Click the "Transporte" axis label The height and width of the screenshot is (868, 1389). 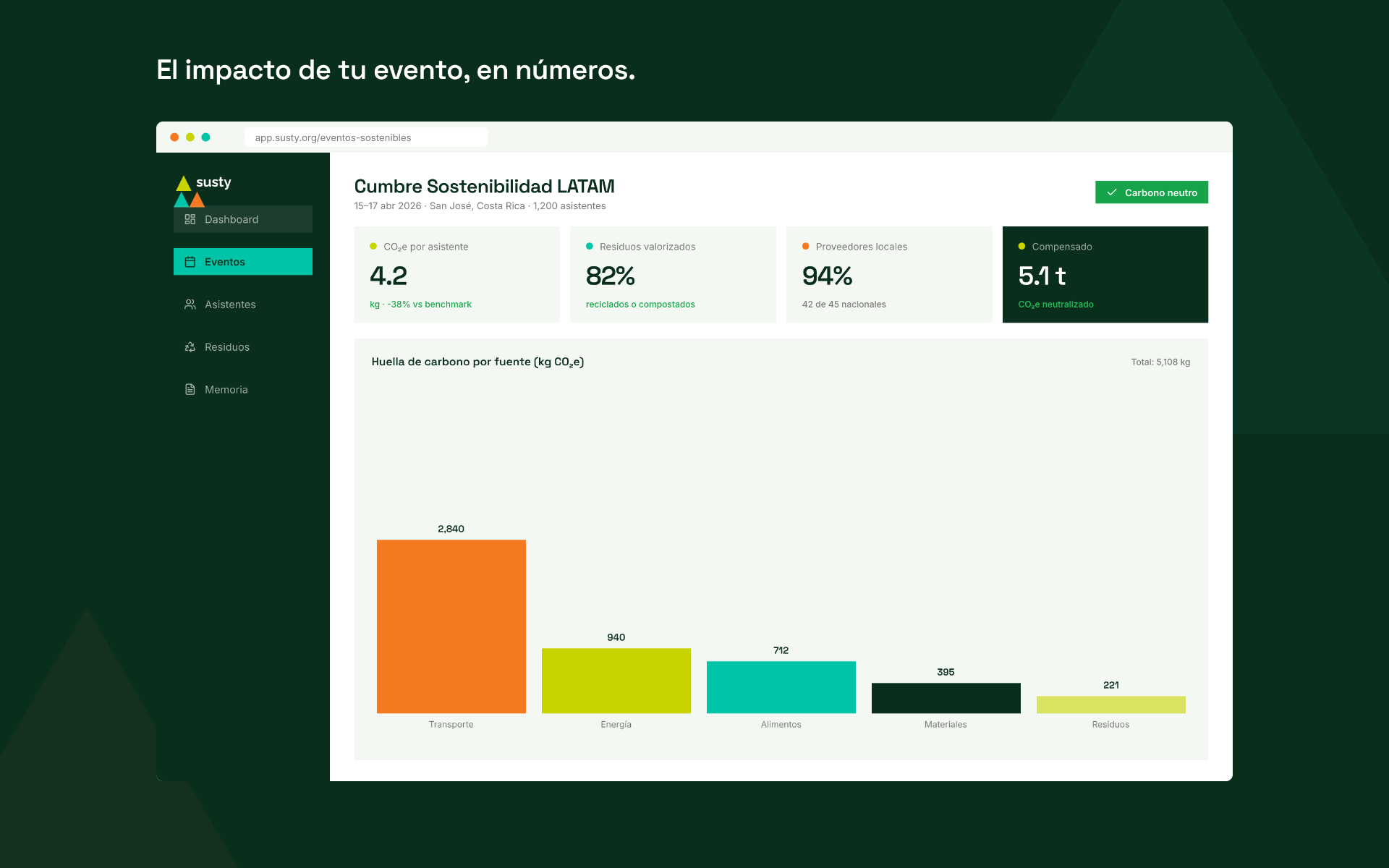451,725
